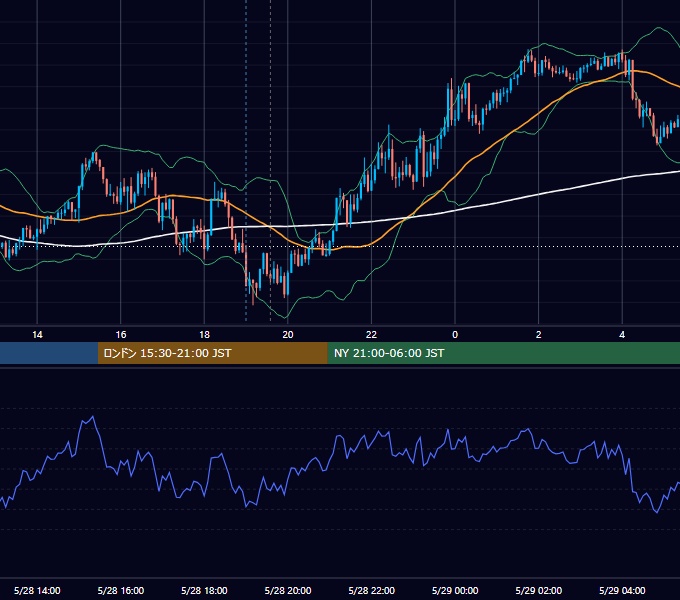The width and height of the screenshot is (680, 600).
Task: Click the '14' hour axis label
Action: click(x=37, y=335)
